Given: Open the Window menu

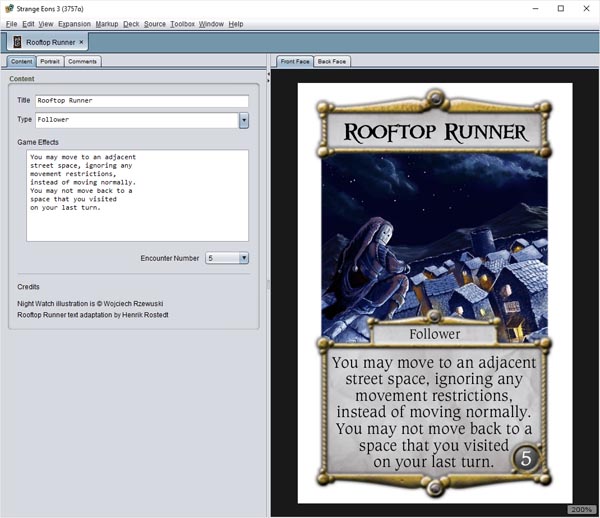Looking at the screenshot, I should (211, 24).
